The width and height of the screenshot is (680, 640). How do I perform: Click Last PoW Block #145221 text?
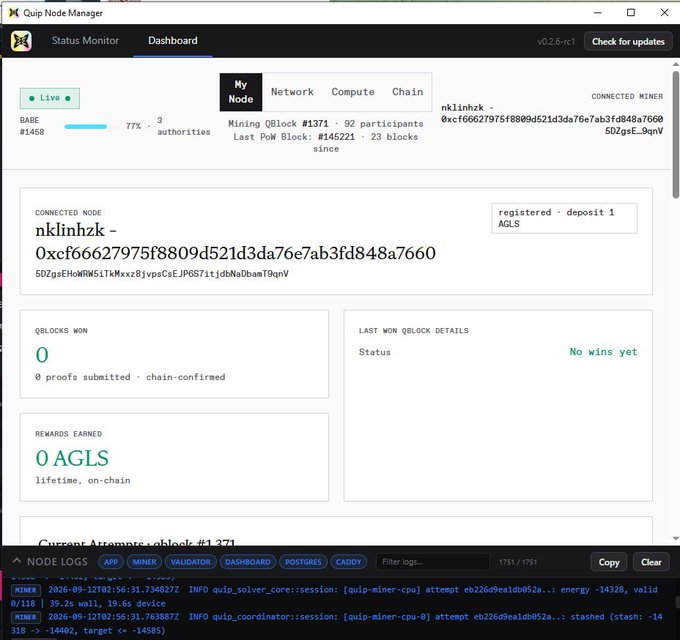coord(294,137)
